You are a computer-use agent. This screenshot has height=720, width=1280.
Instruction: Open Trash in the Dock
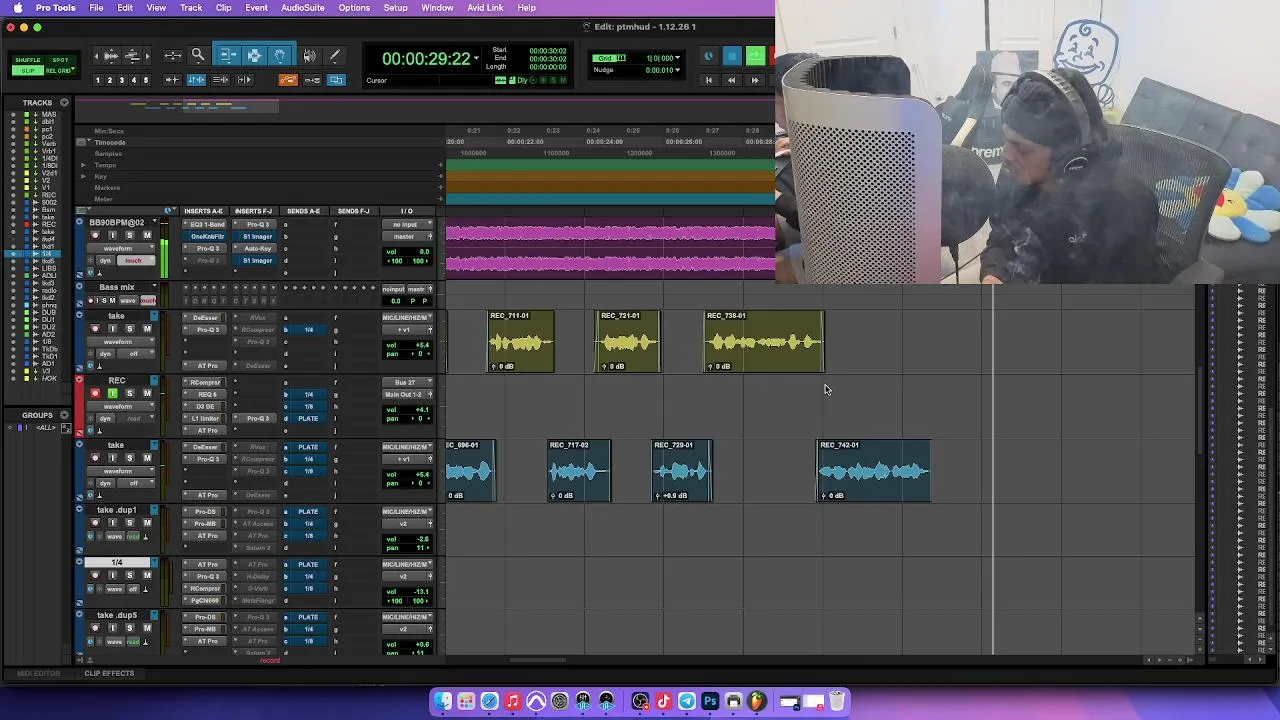click(837, 701)
